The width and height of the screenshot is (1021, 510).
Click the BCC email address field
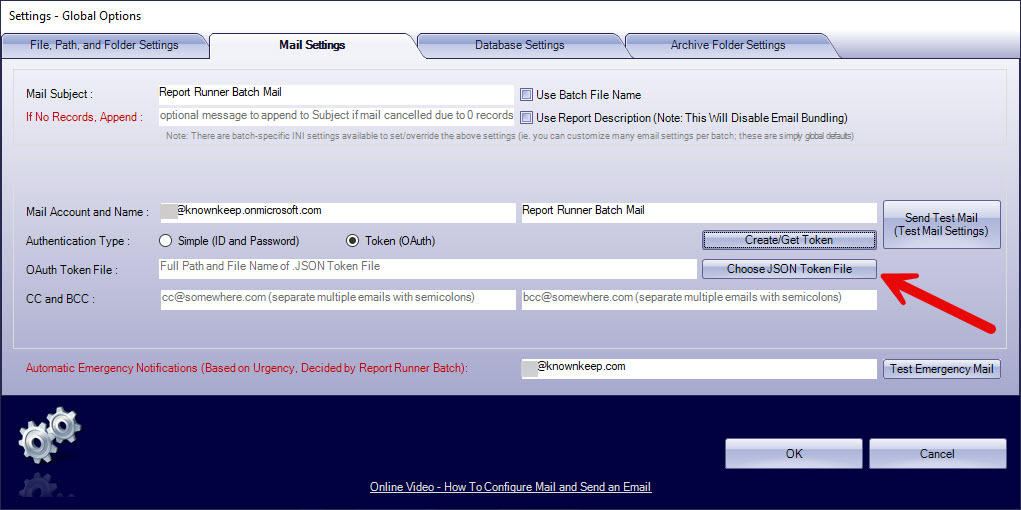click(x=698, y=298)
